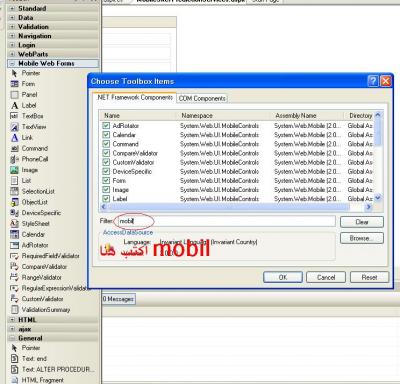Choose the PhoneCall control icon
Viewport: 400px width, 384px height.
coord(14,159)
